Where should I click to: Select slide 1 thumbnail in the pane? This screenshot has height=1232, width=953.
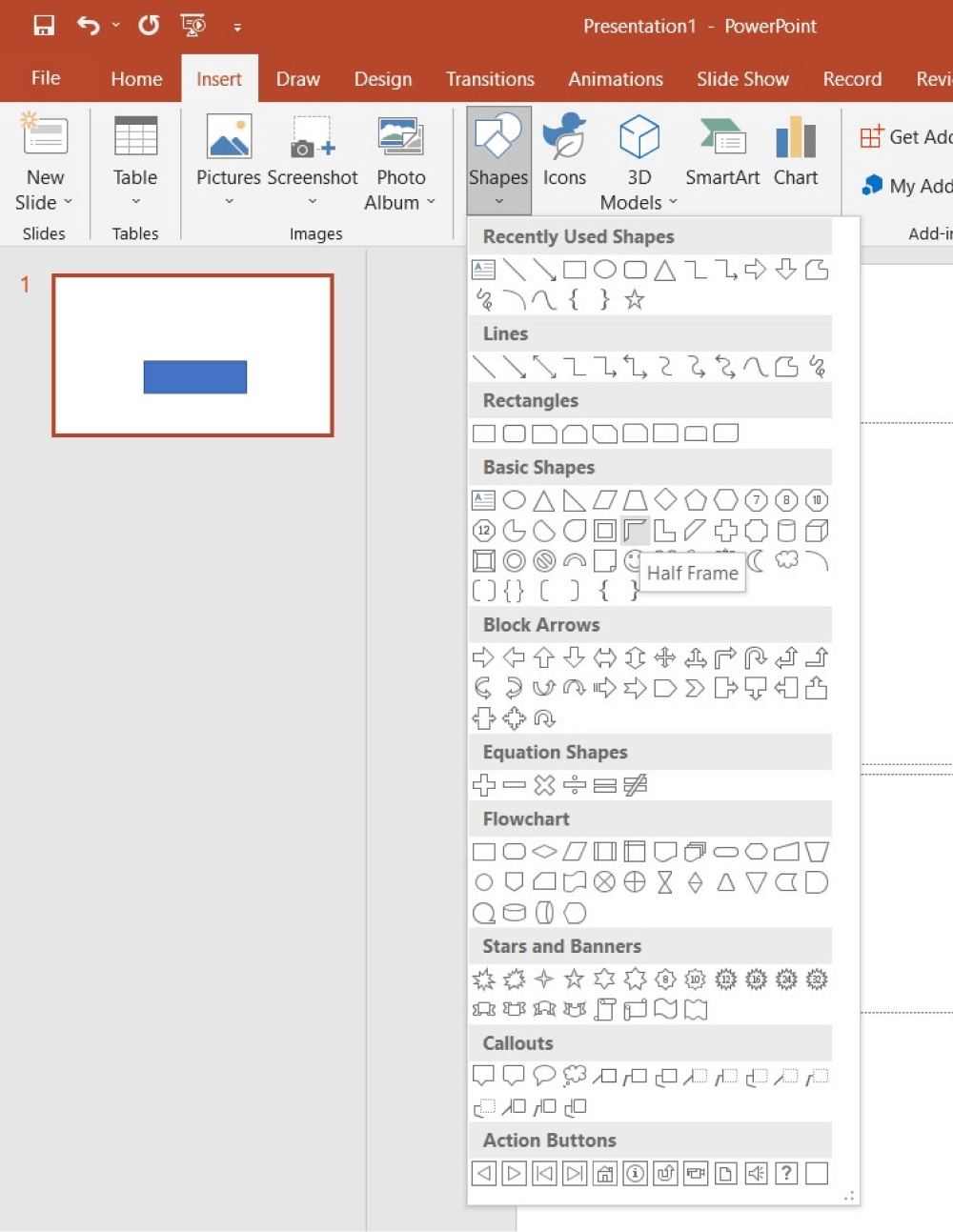pos(193,353)
